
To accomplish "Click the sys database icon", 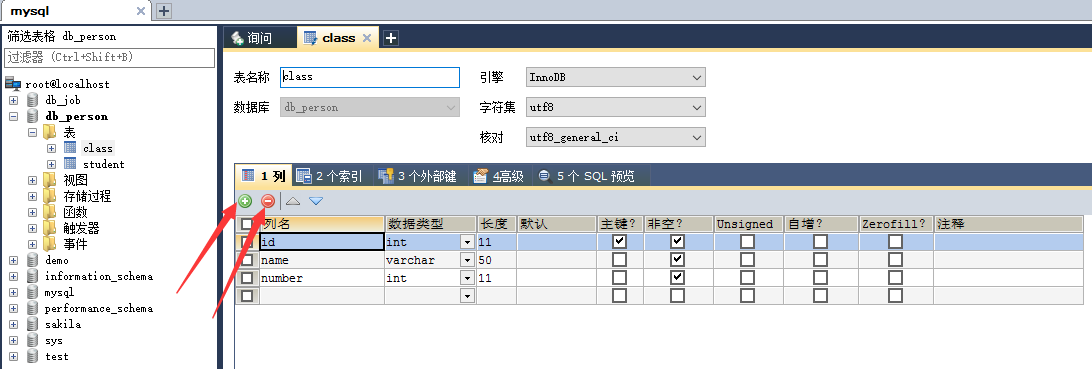I will tap(33, 340).
